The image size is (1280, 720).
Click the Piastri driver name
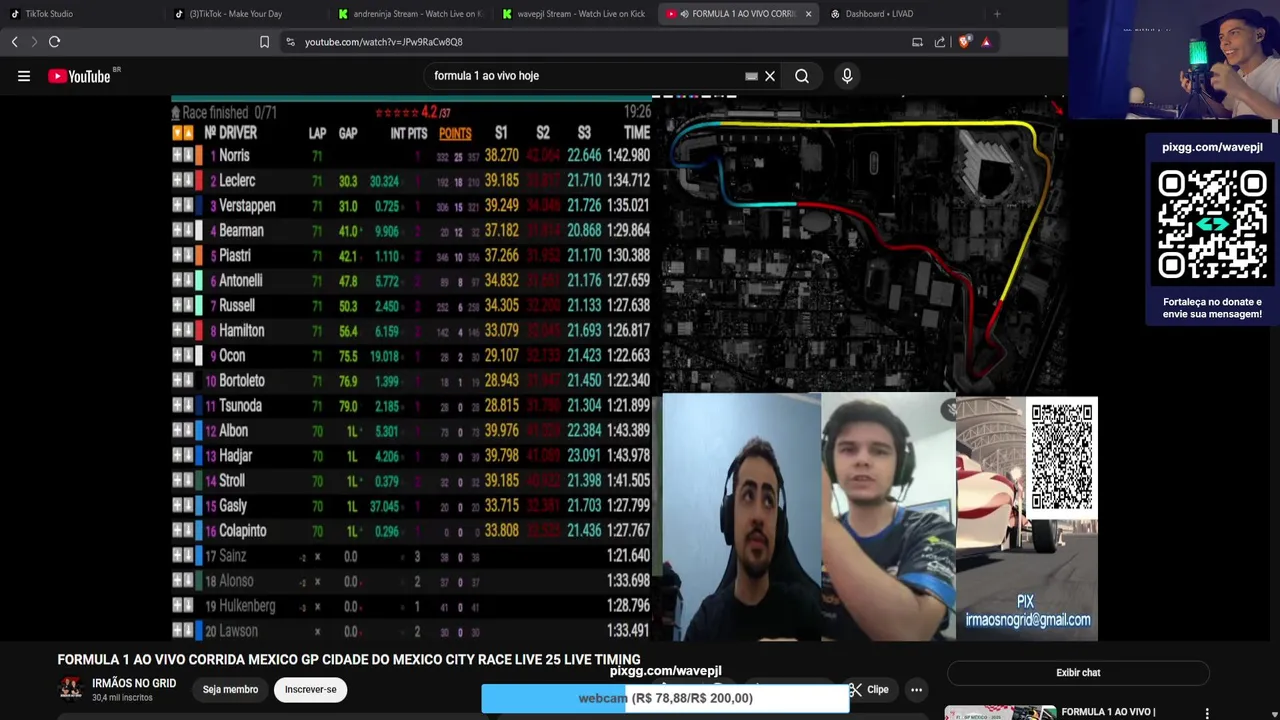[235, 256]
